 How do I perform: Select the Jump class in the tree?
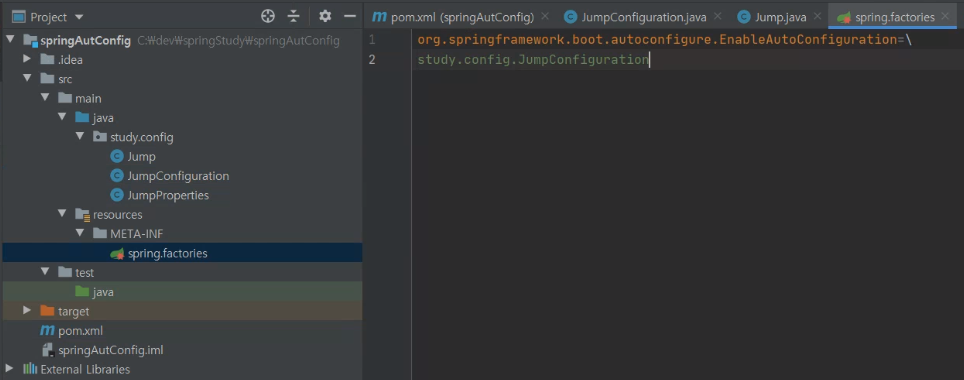(x=141, y=156)
